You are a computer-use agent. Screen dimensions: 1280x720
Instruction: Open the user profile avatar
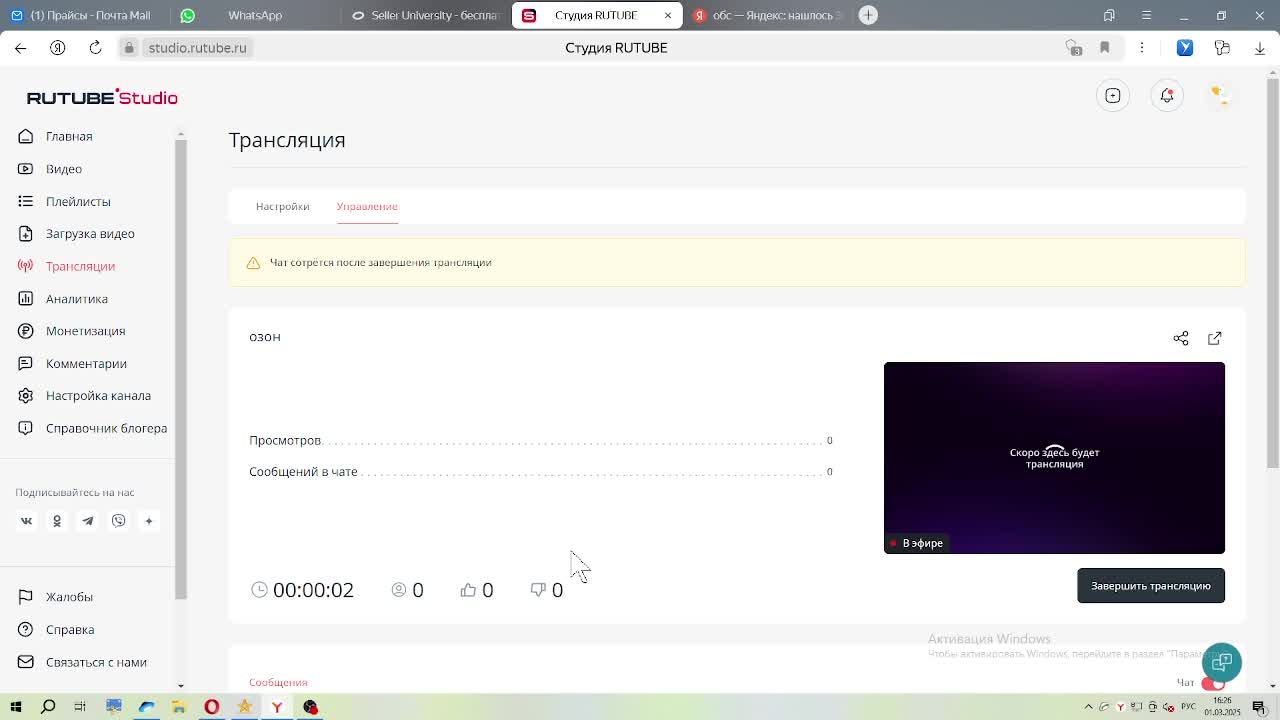click(x=1220, y=95)
